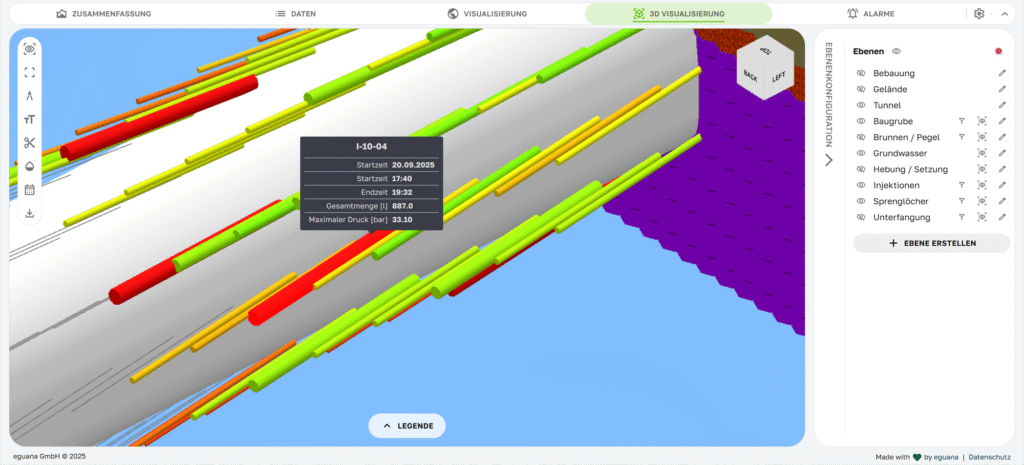Collapse the Ebenenkonfiguration side panel
Viewport: 1024px width, 465px height.
point(828,160)
